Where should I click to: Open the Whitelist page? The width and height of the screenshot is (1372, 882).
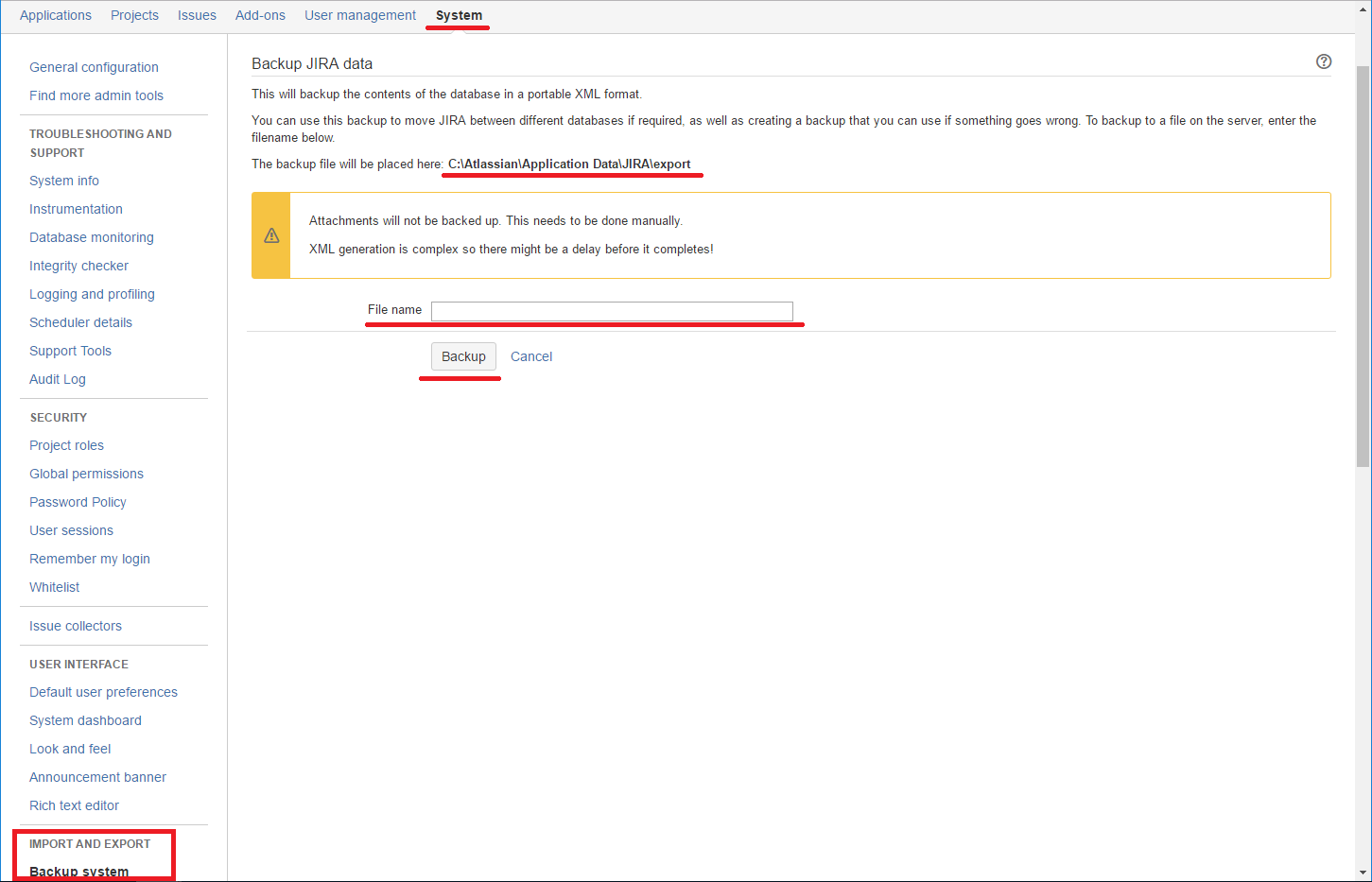coord(55,587)
